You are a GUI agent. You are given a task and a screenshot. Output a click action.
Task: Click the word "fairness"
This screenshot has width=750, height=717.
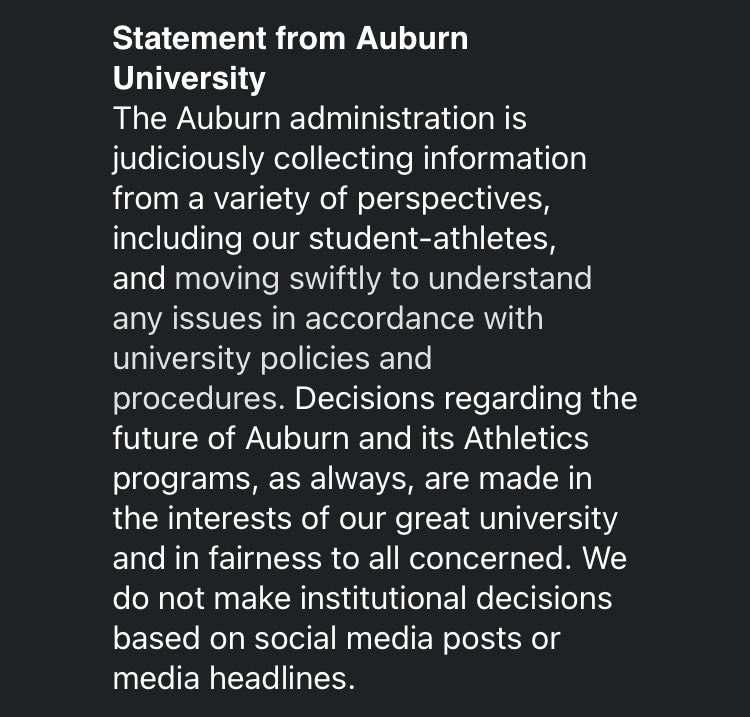265,559
